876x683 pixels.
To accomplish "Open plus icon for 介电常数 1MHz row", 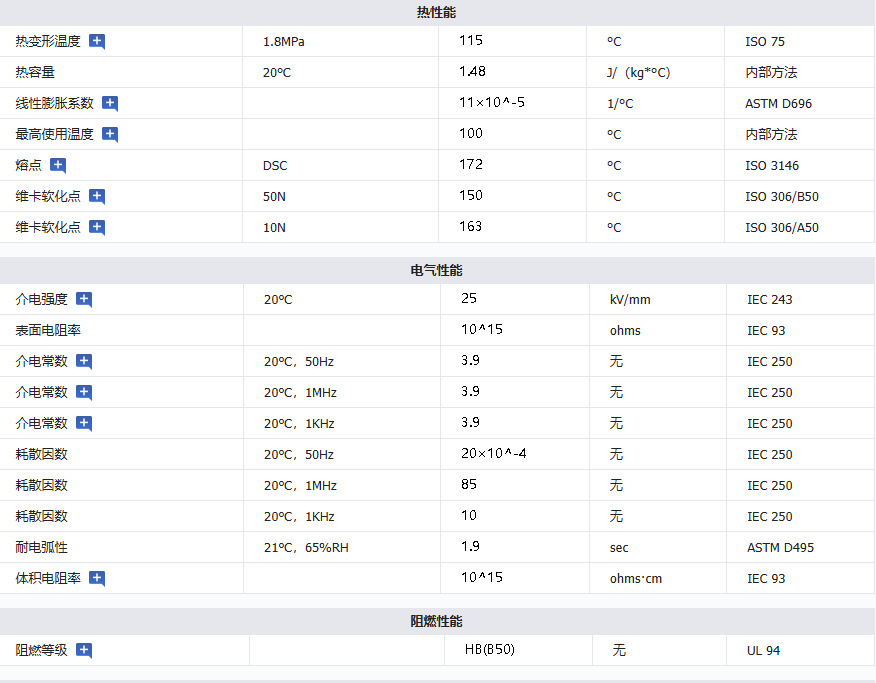I will [84, 392].
